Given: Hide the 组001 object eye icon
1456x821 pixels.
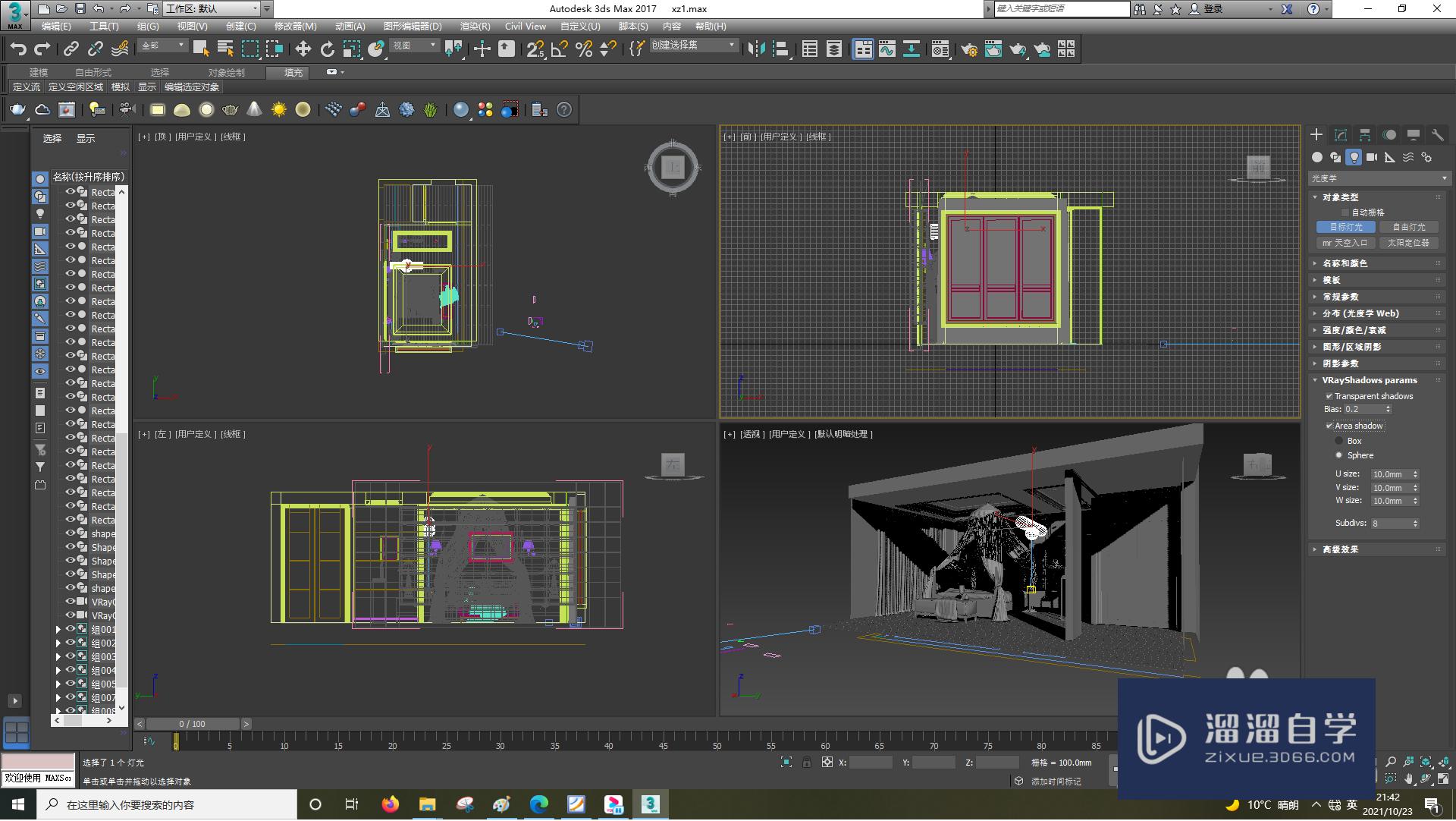Looking at the screenshot, I should pos(71,629).
